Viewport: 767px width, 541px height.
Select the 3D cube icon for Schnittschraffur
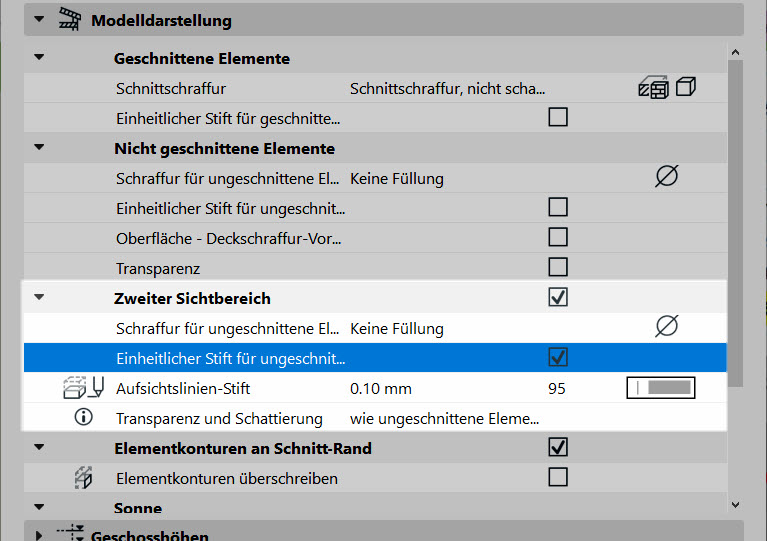click(x=685, y=87)
